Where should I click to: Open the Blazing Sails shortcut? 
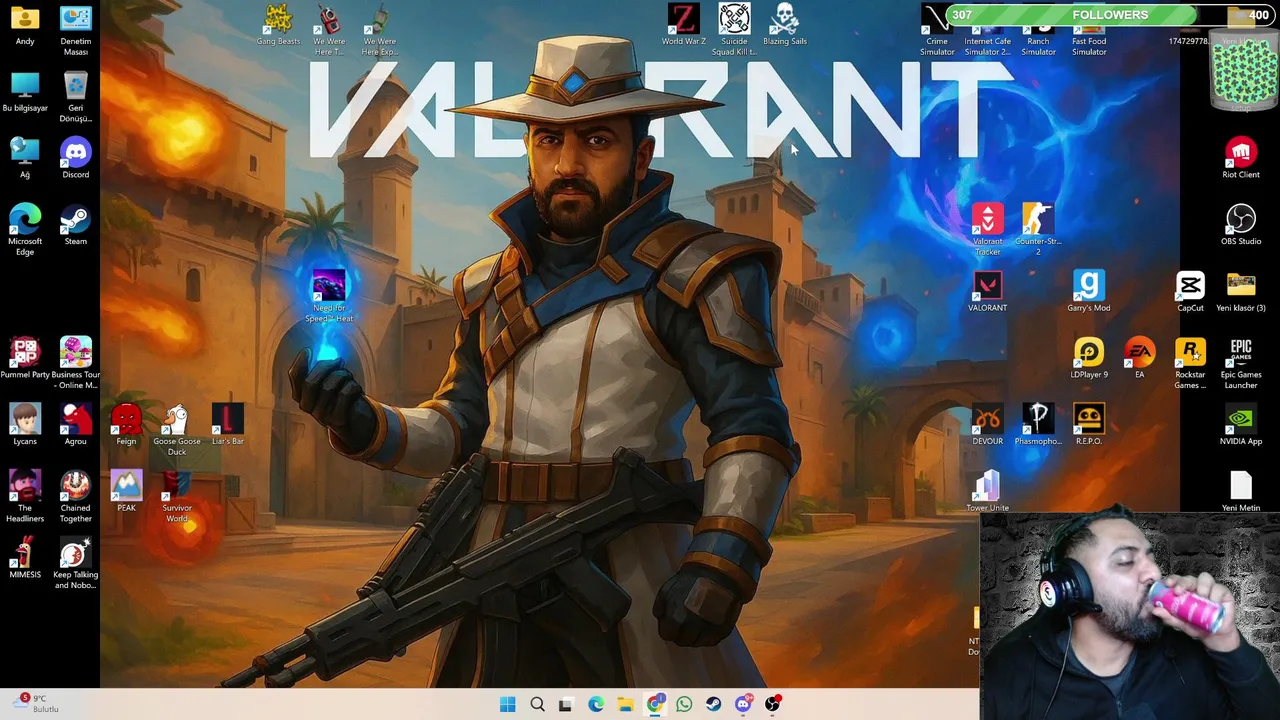click(x=785, y=25)
